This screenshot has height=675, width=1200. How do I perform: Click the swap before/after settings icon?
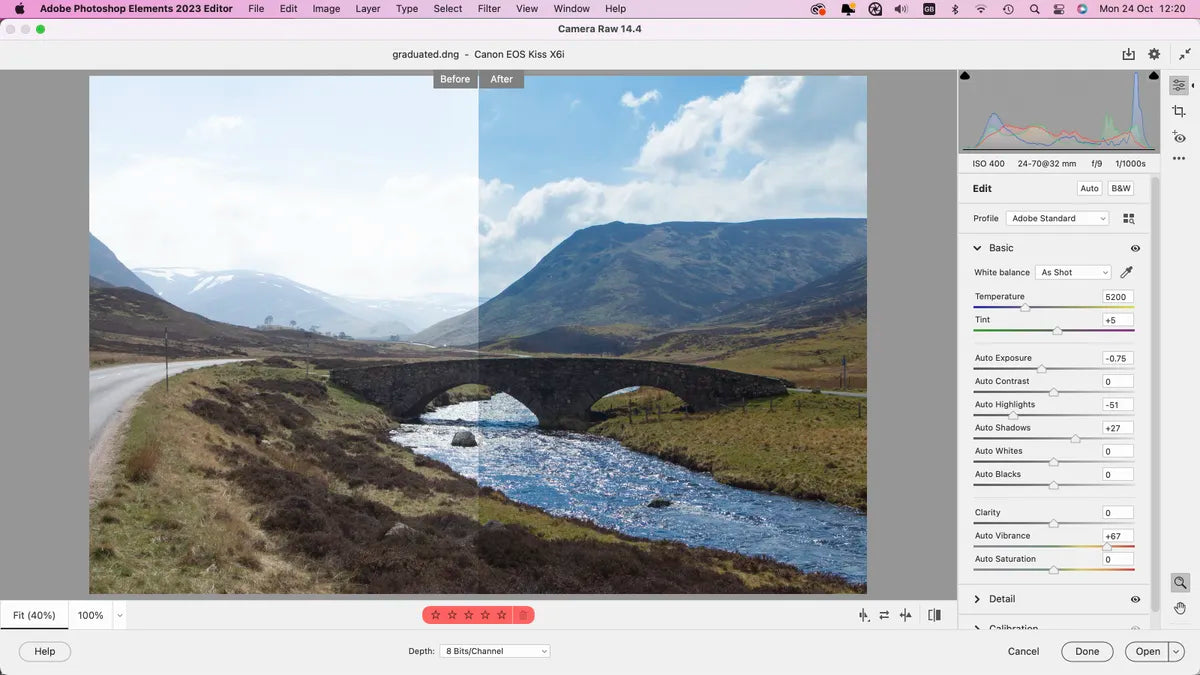pos(884,615)
